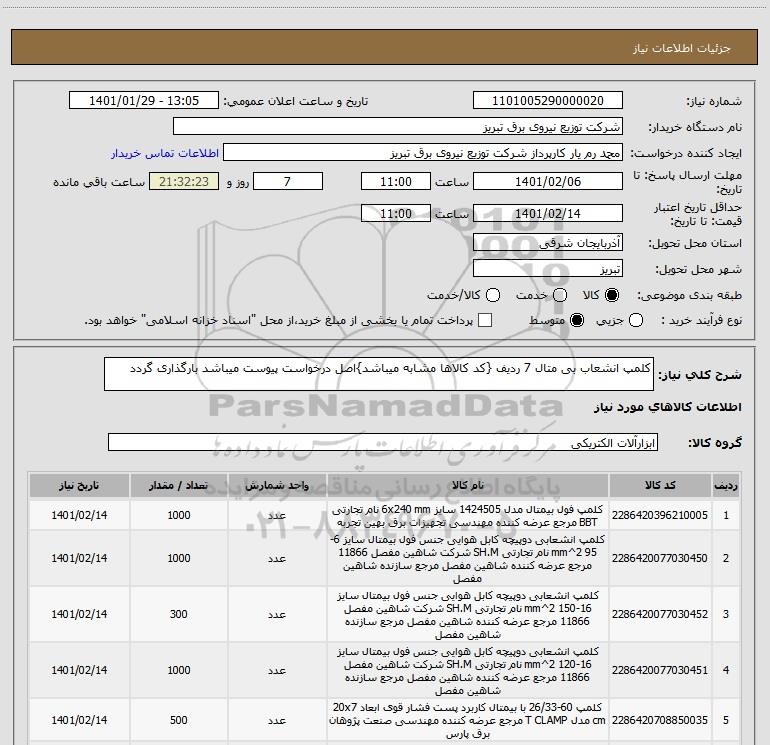Click quantity 300 in row 3

pyautogui.click(x=179, y=614)
